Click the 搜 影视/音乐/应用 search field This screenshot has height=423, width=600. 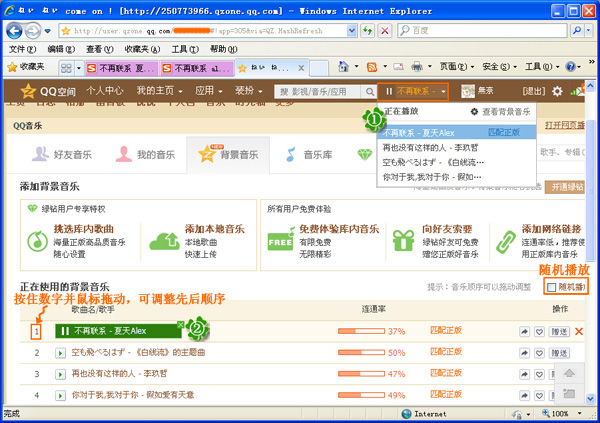click(x=318, y=92)
